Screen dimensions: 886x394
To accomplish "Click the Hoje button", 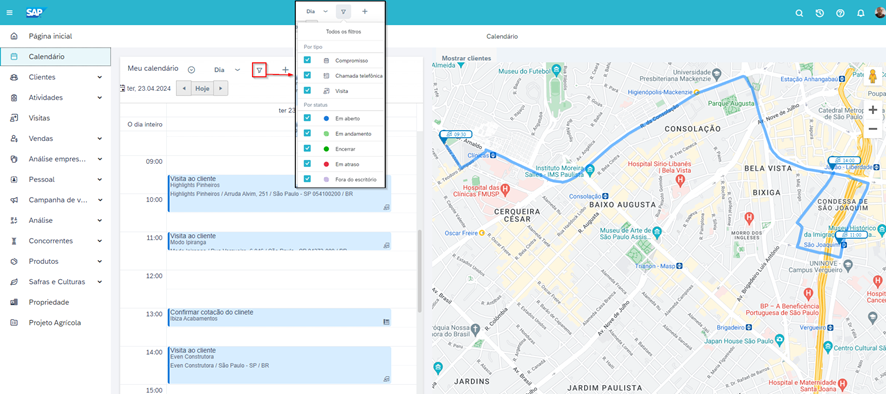I will click(x=202, y=89).
